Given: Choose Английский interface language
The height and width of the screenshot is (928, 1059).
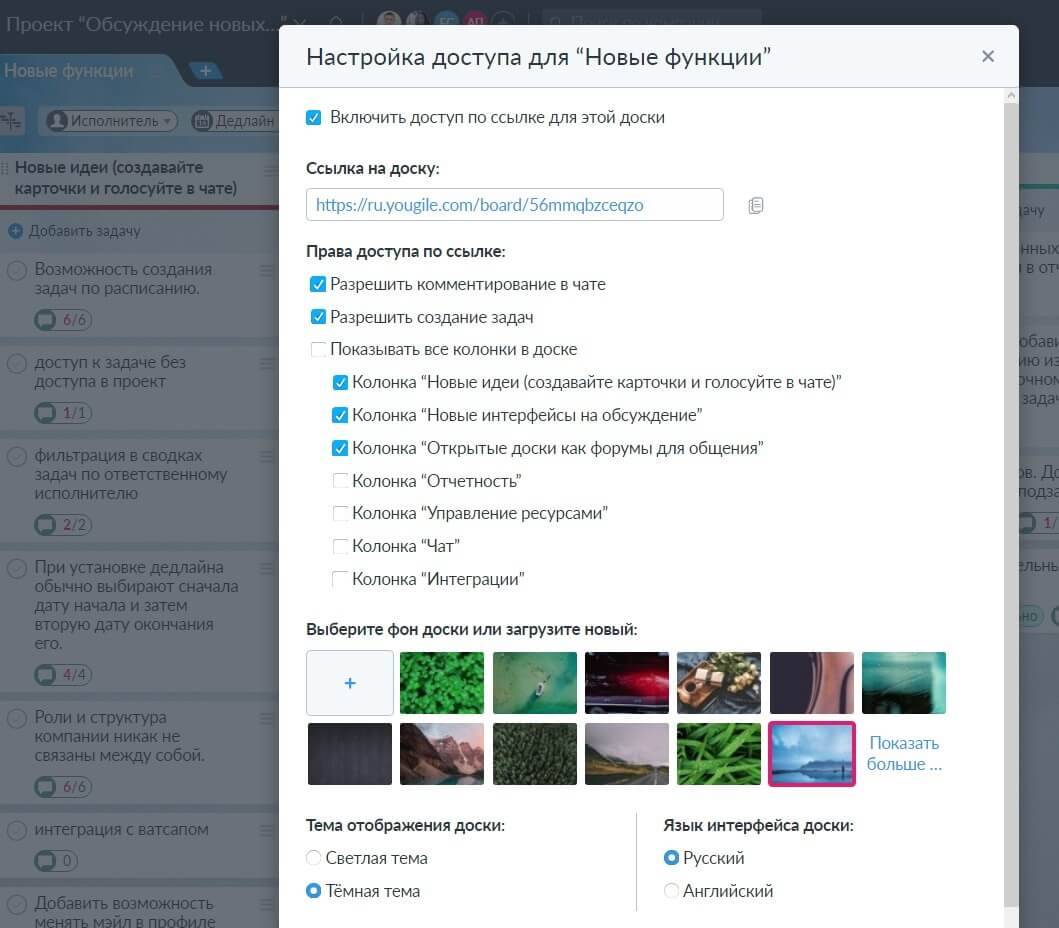Looking at the screenshot, I should pos(672,891).
